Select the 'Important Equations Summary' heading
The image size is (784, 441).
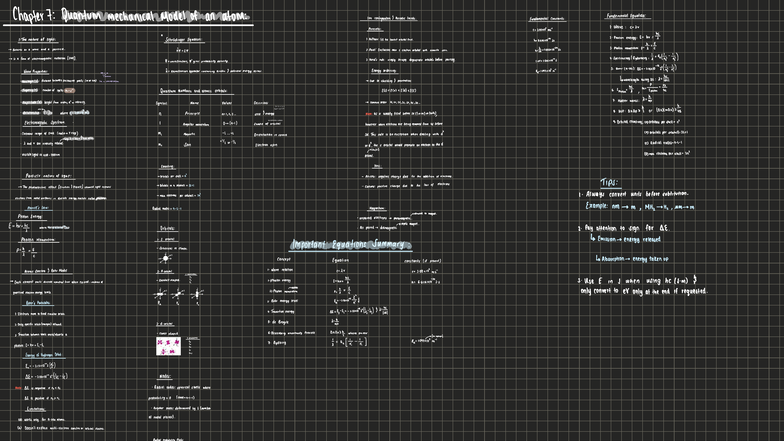coord(348,244)
